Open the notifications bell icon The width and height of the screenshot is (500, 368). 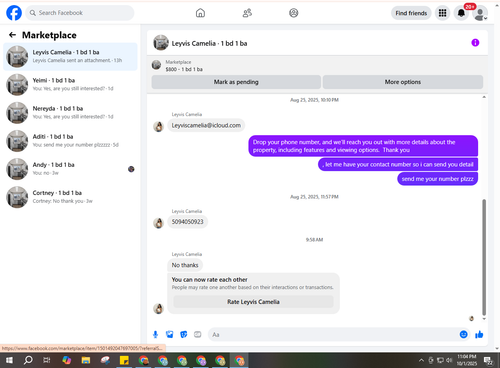click(x=461, y=13)
